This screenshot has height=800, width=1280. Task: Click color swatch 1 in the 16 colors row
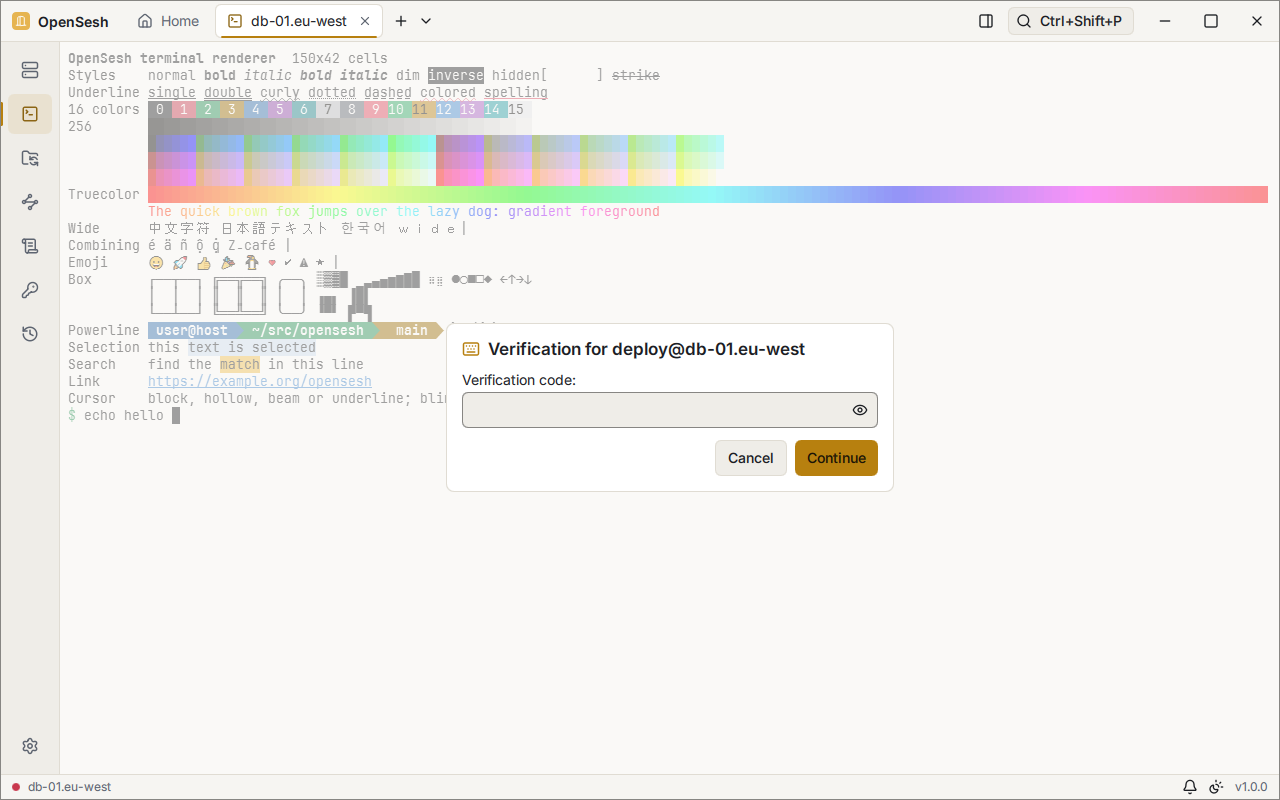tap(184, 110)
